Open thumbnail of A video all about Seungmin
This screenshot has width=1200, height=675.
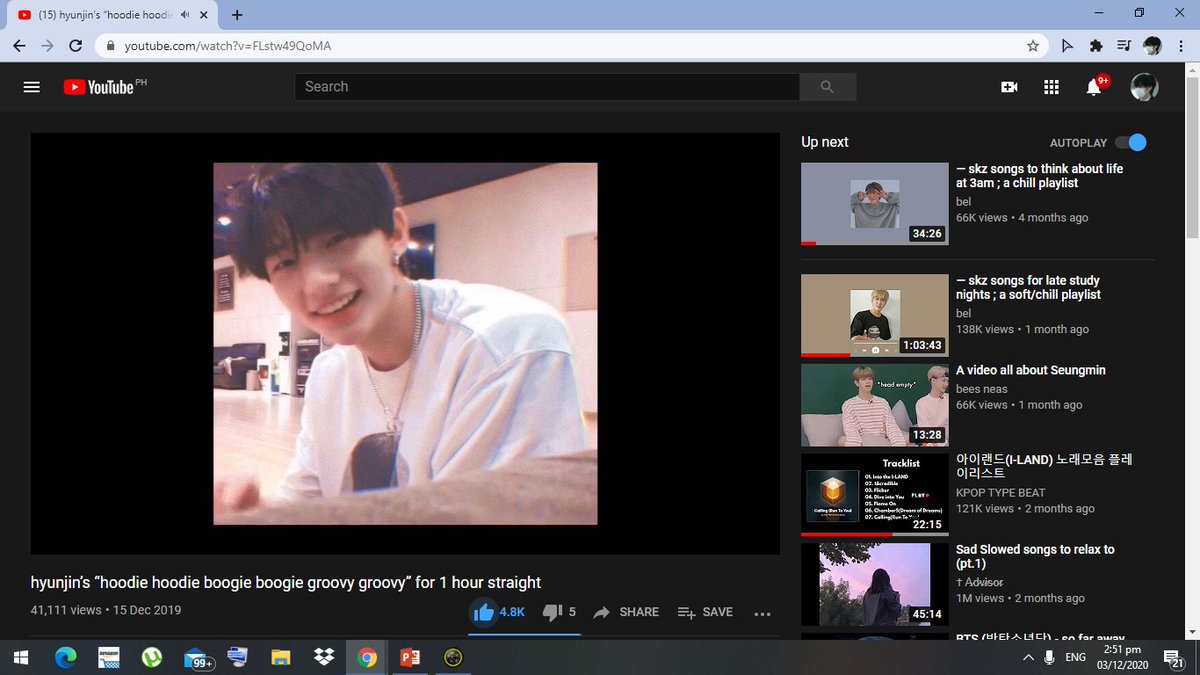pyautogui.click(x=874, y=405)
